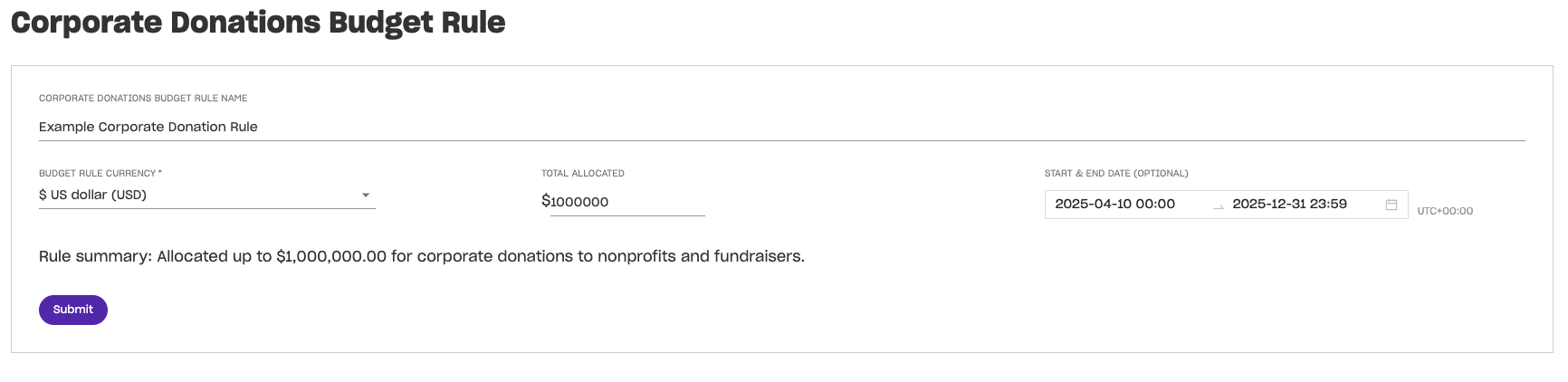This screenshot has width=1568, height=382.
Task: Open the calendar icon in date range field
Action: (1391, 205)
